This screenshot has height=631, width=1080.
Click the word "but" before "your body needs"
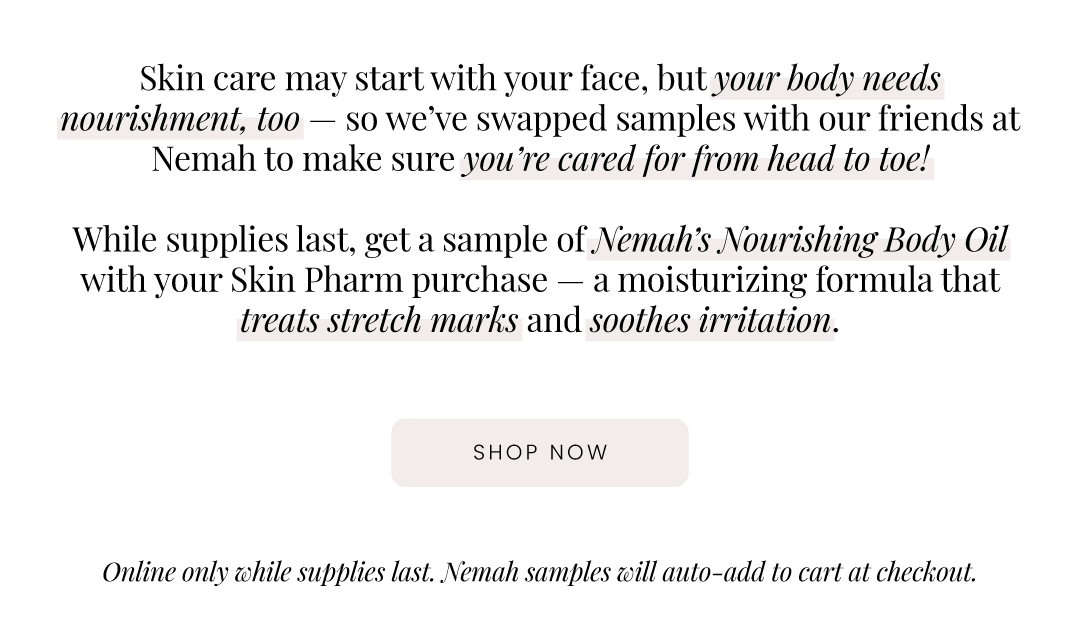681,79
